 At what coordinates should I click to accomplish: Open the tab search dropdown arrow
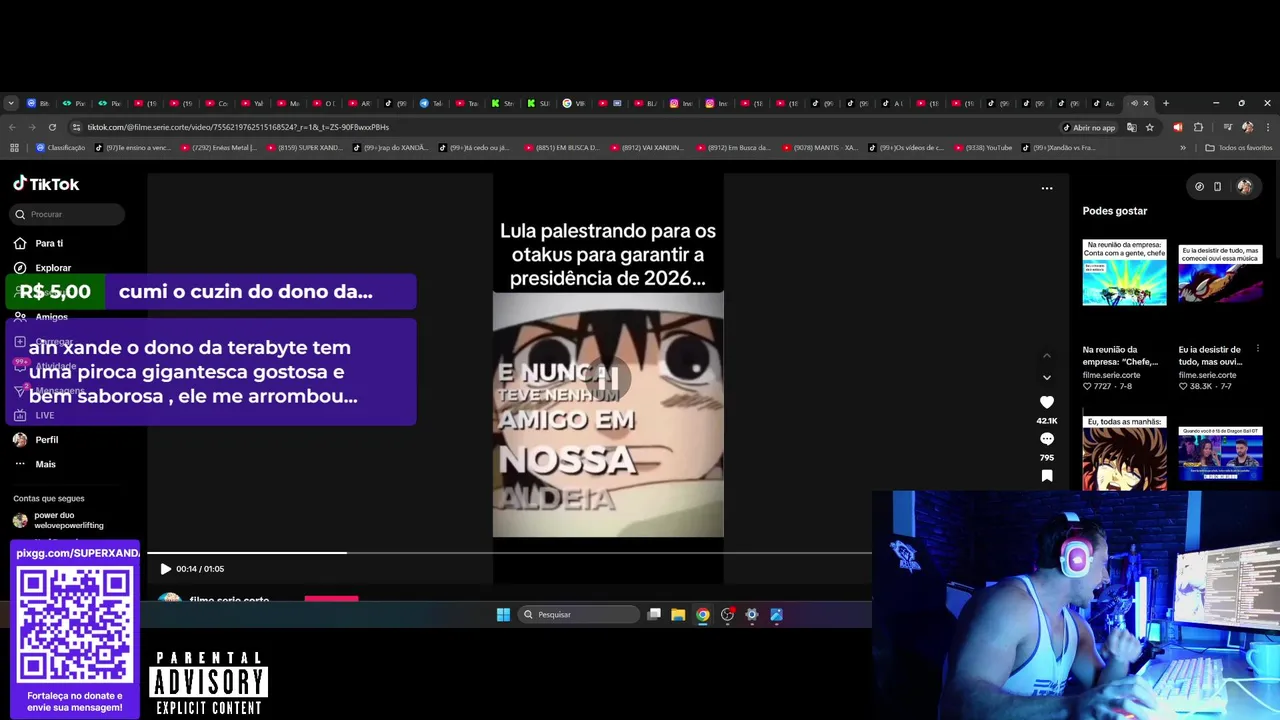tap(11, 103)
